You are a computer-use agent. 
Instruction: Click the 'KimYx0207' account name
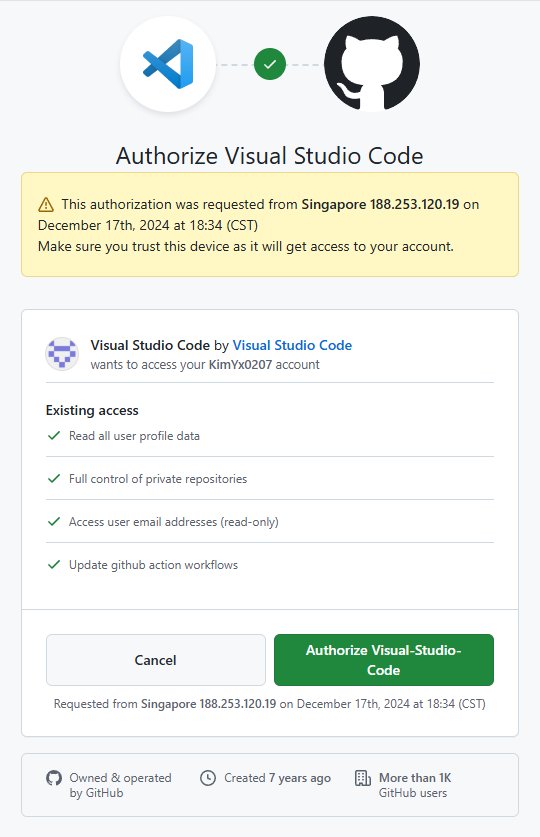click(x=240, y=365)
